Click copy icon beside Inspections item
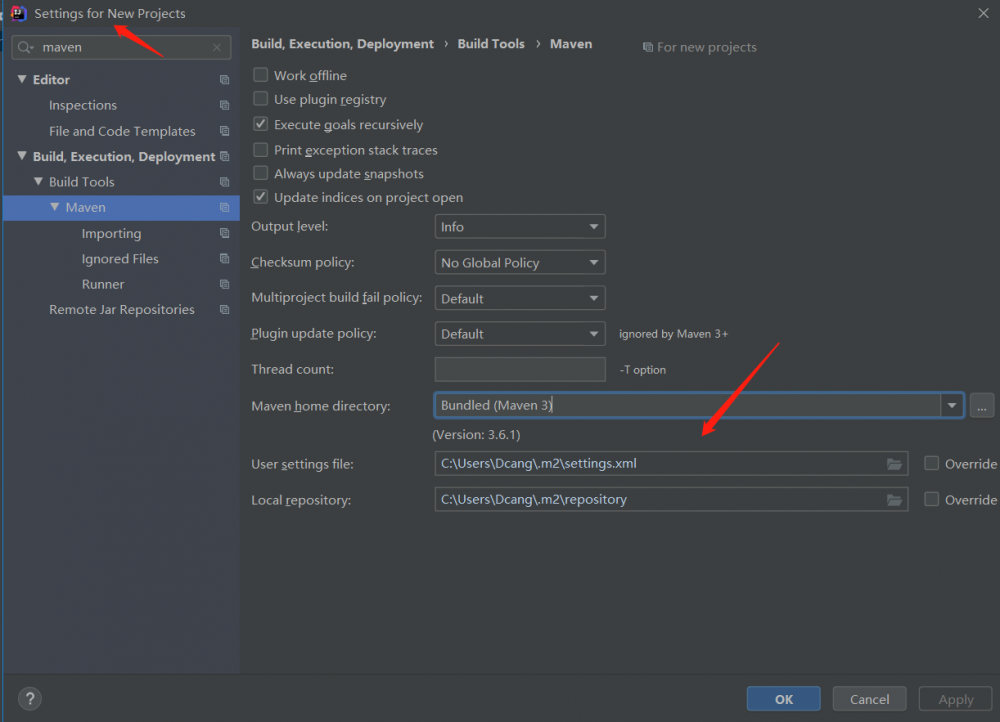The image size is (1000, 722). pyautogui.click(x=225, y=105)
